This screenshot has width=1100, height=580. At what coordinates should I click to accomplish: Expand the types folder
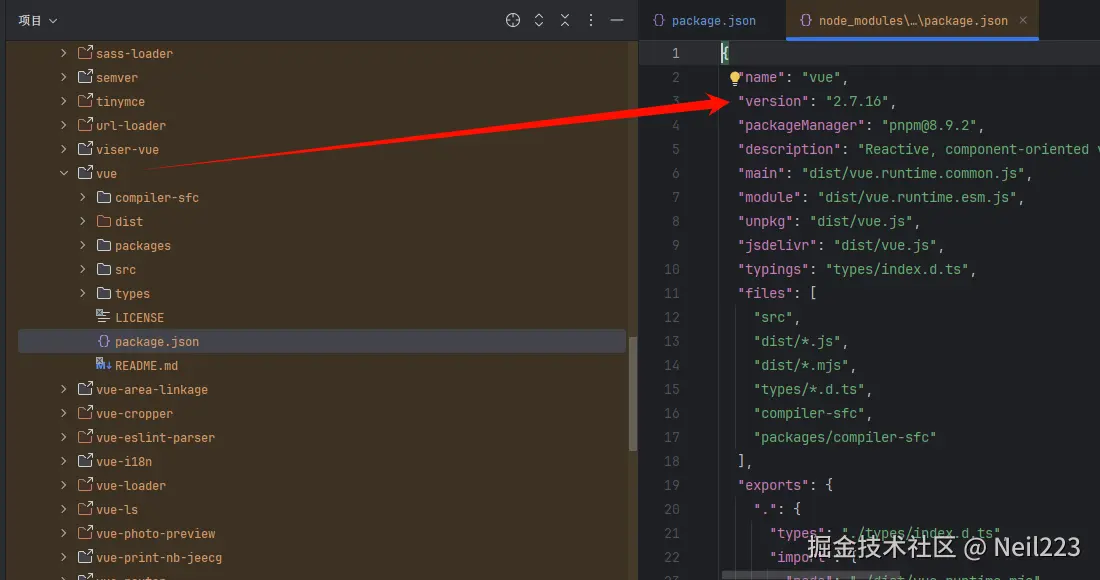click(83, 293)
